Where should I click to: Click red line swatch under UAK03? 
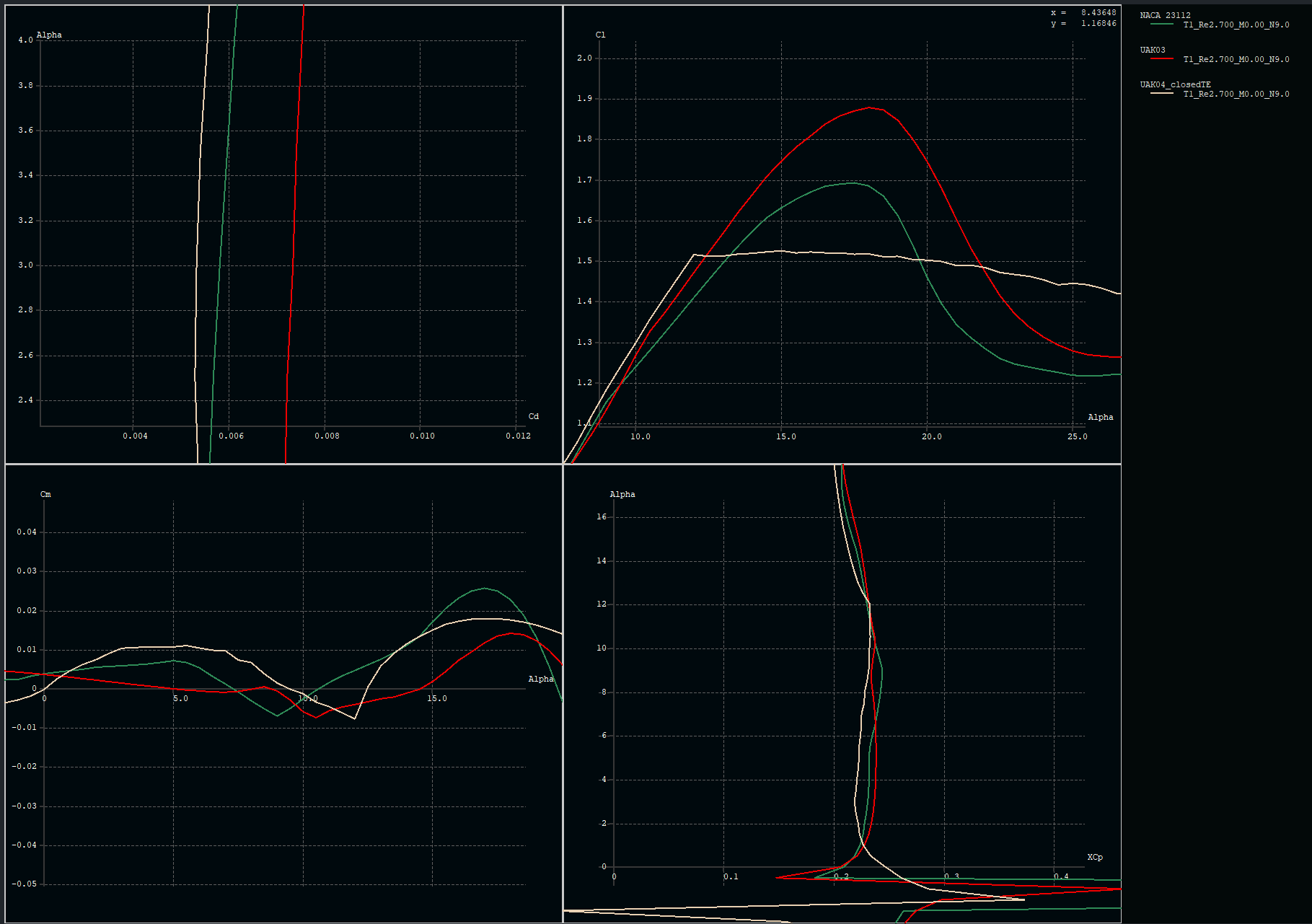1161,59
